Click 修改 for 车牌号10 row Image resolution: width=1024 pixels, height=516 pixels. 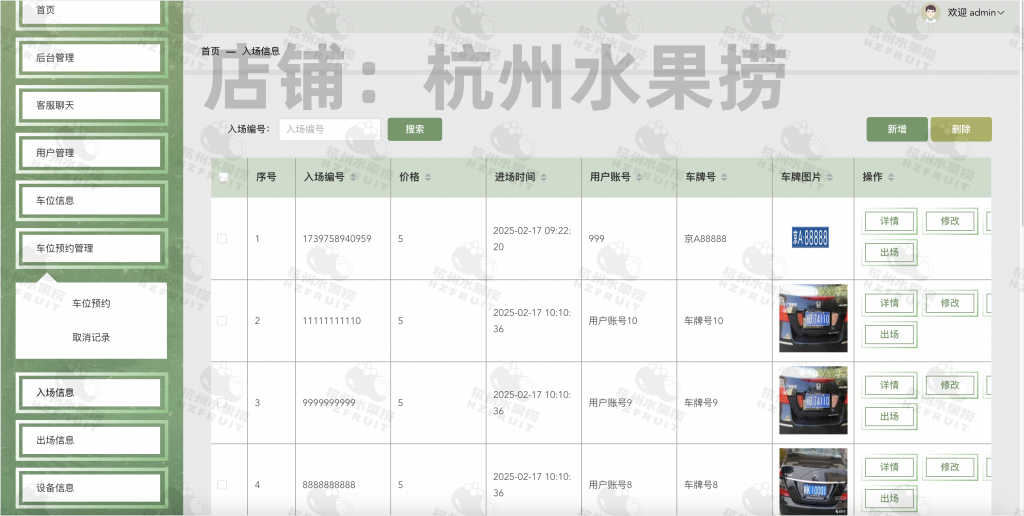(950, 303)
